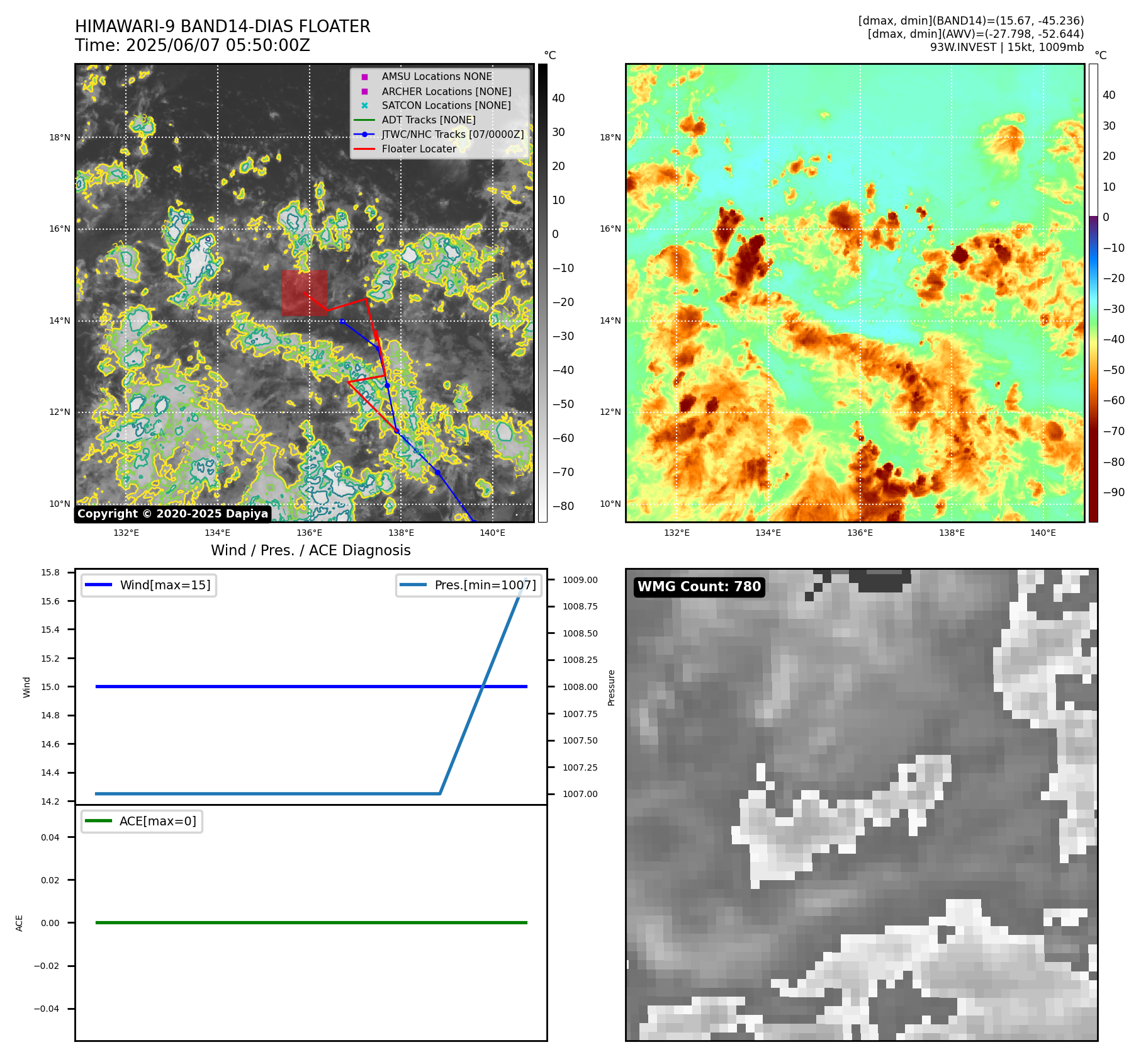The width and height of the screenshot is (1141, 1064).
Task: Click the vertical Pressure axis label
Action: coord(611,688)
